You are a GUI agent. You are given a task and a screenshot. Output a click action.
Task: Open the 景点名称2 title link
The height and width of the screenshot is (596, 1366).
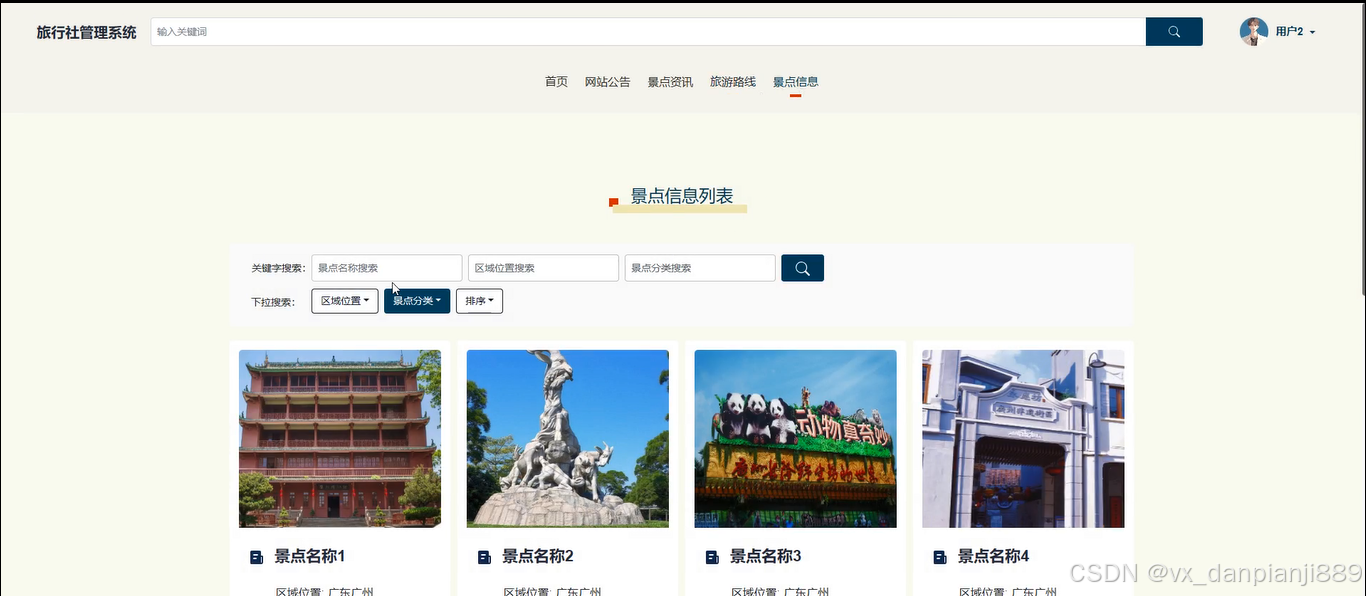538,556
